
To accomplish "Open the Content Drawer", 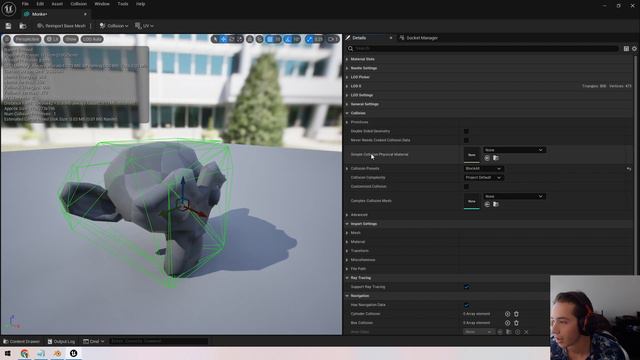I will (x=22, y=341).
